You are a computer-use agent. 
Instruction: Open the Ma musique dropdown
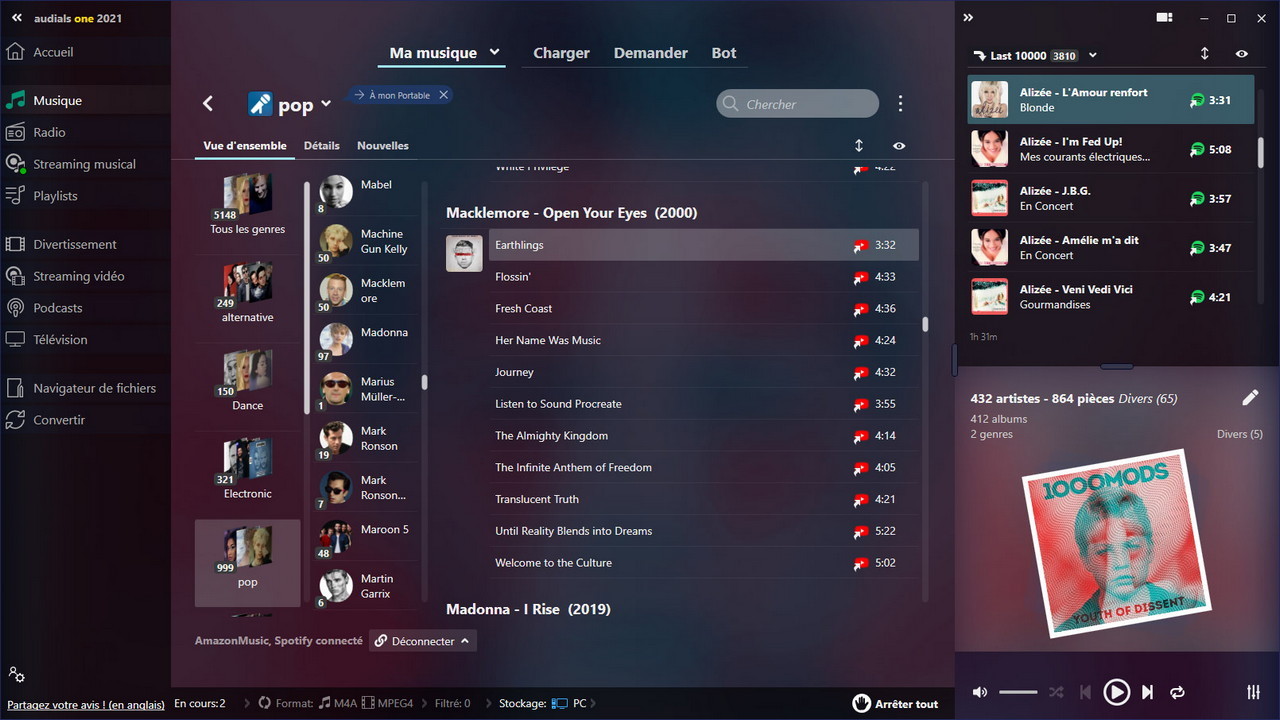pyautogui.click(x=494, y=53)
